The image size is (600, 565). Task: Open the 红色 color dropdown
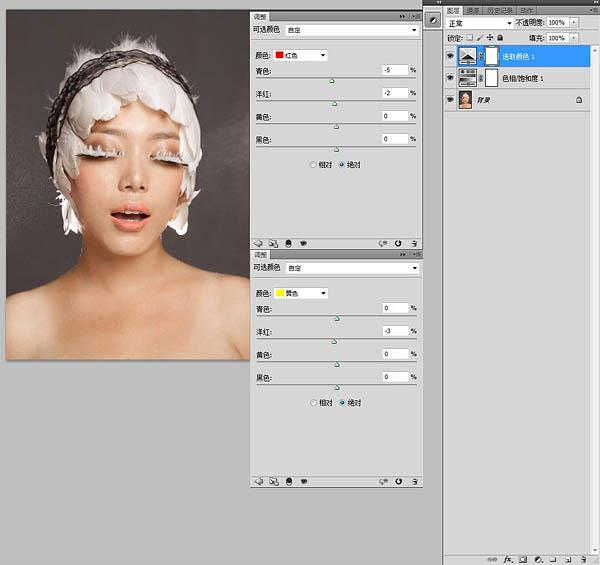pos(301,56)
